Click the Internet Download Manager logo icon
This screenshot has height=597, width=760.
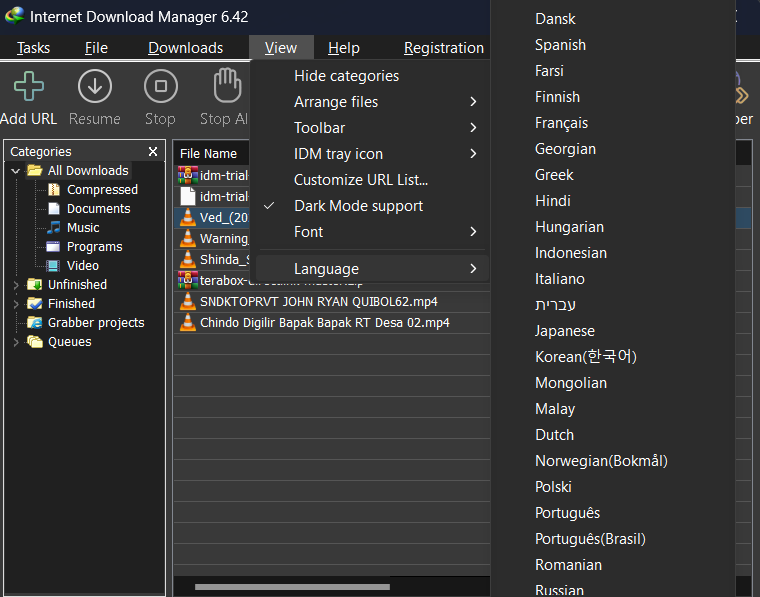point(15,16)
